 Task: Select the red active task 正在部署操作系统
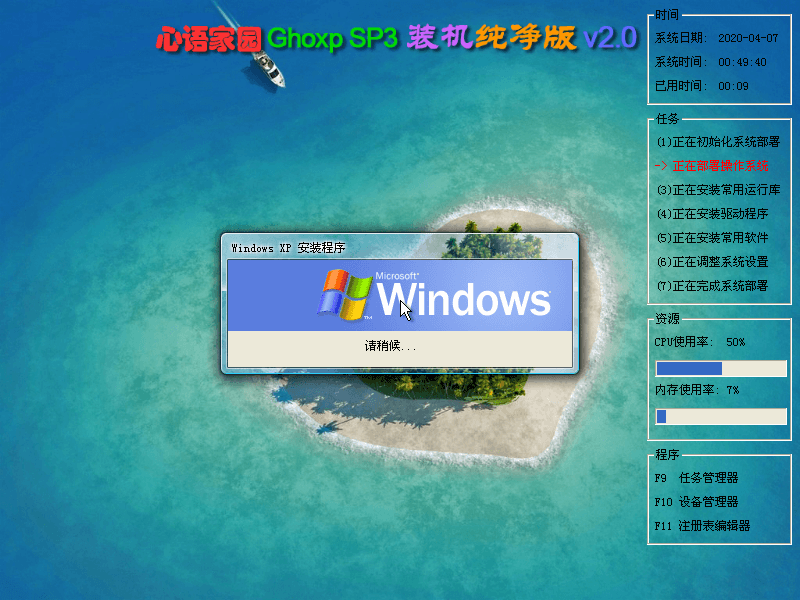[x=712, y=166]
